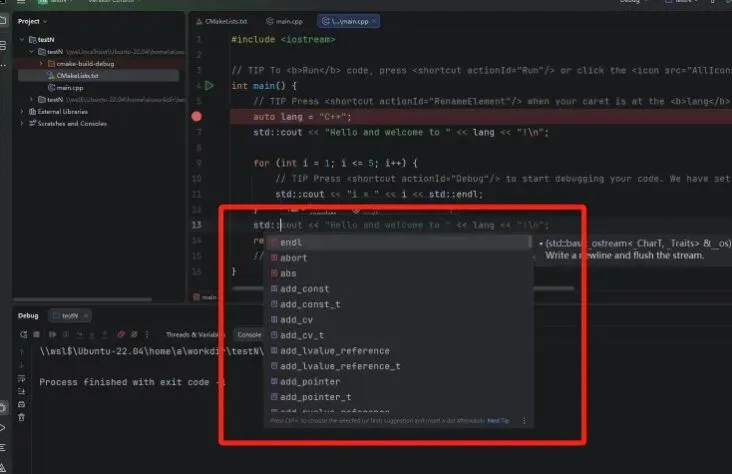Toggle the Mute Breakpoints icon
The image size is (732, 474).
(x=134, y=334)
